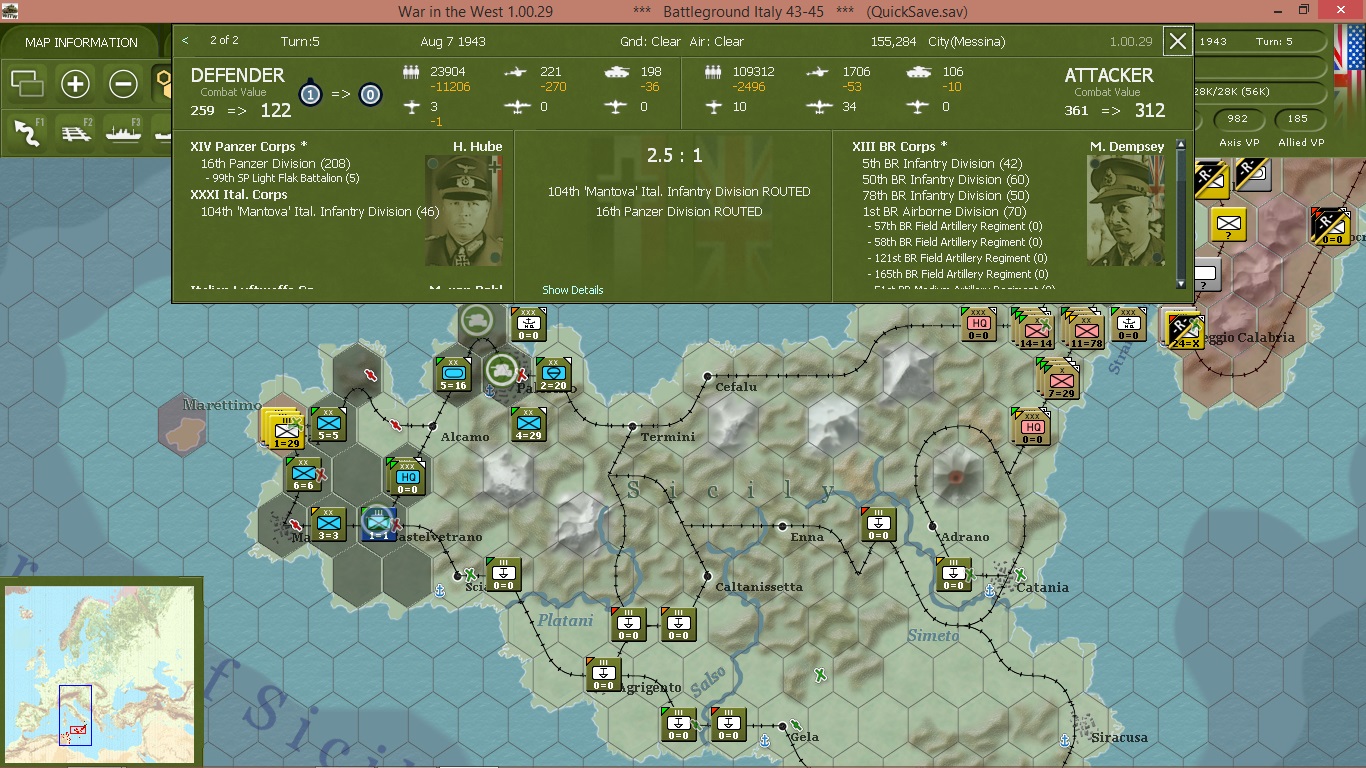Click scroll-up arrow in attacker unit list

click(1181, 145)
